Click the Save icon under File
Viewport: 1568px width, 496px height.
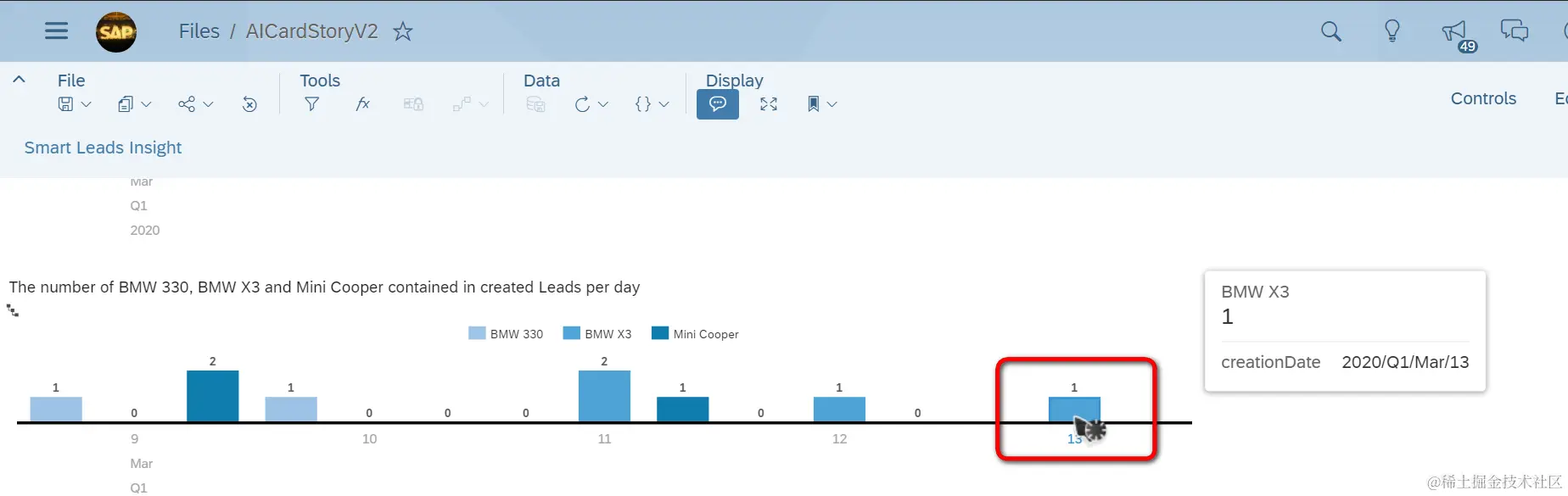65,104
